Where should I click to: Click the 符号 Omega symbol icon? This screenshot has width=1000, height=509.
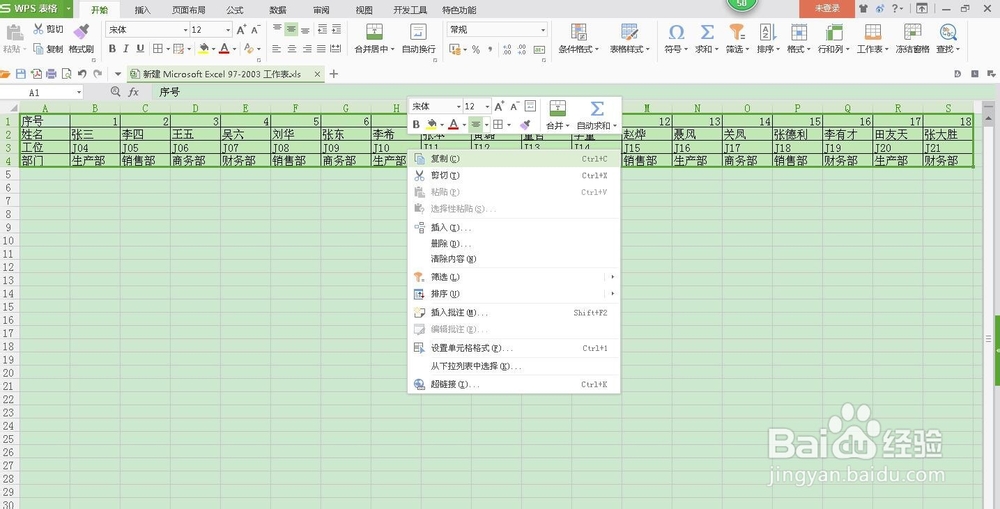tap(676, 33)
